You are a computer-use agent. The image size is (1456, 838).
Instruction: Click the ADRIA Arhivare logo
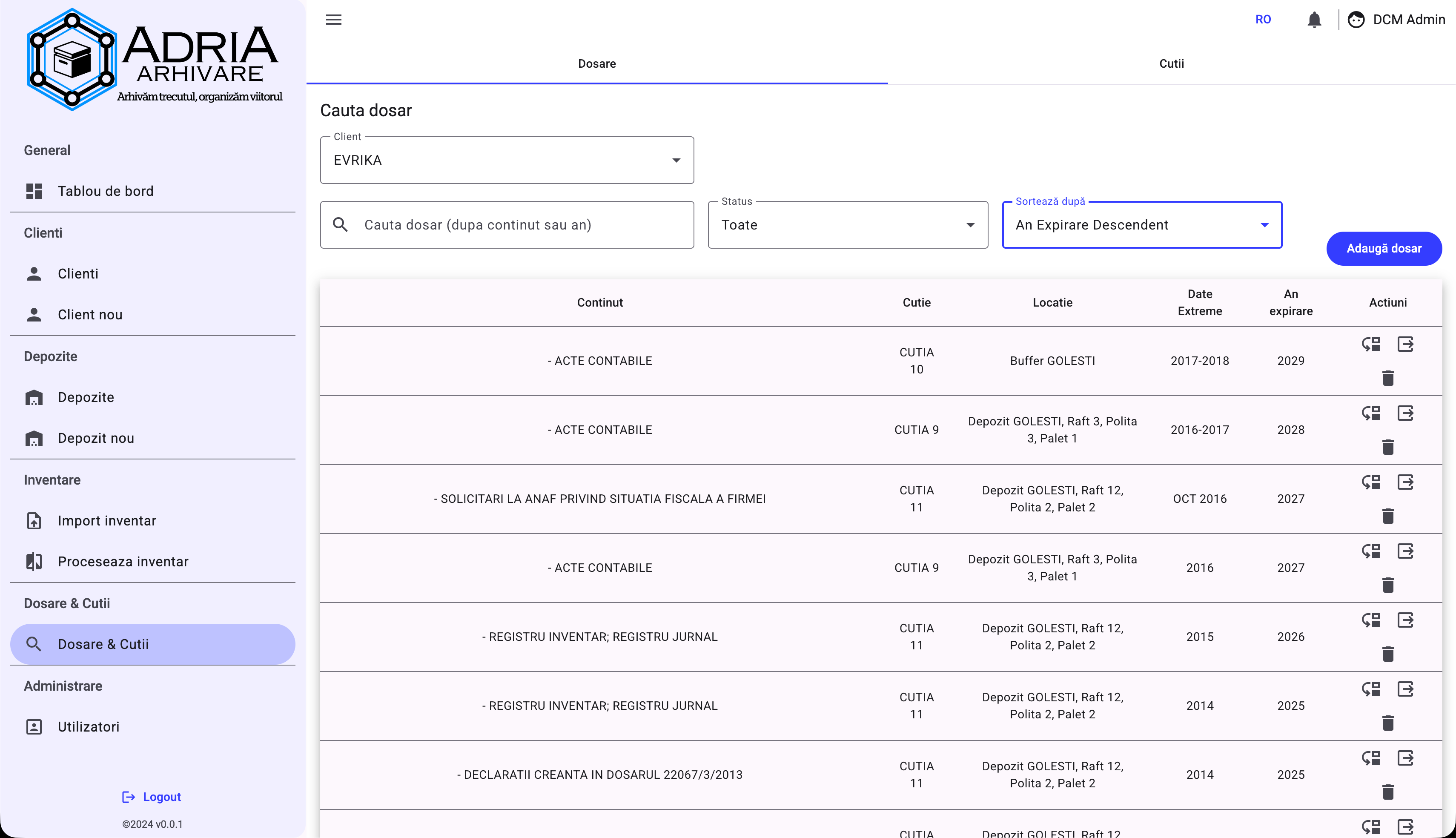(x=154, y=59)
